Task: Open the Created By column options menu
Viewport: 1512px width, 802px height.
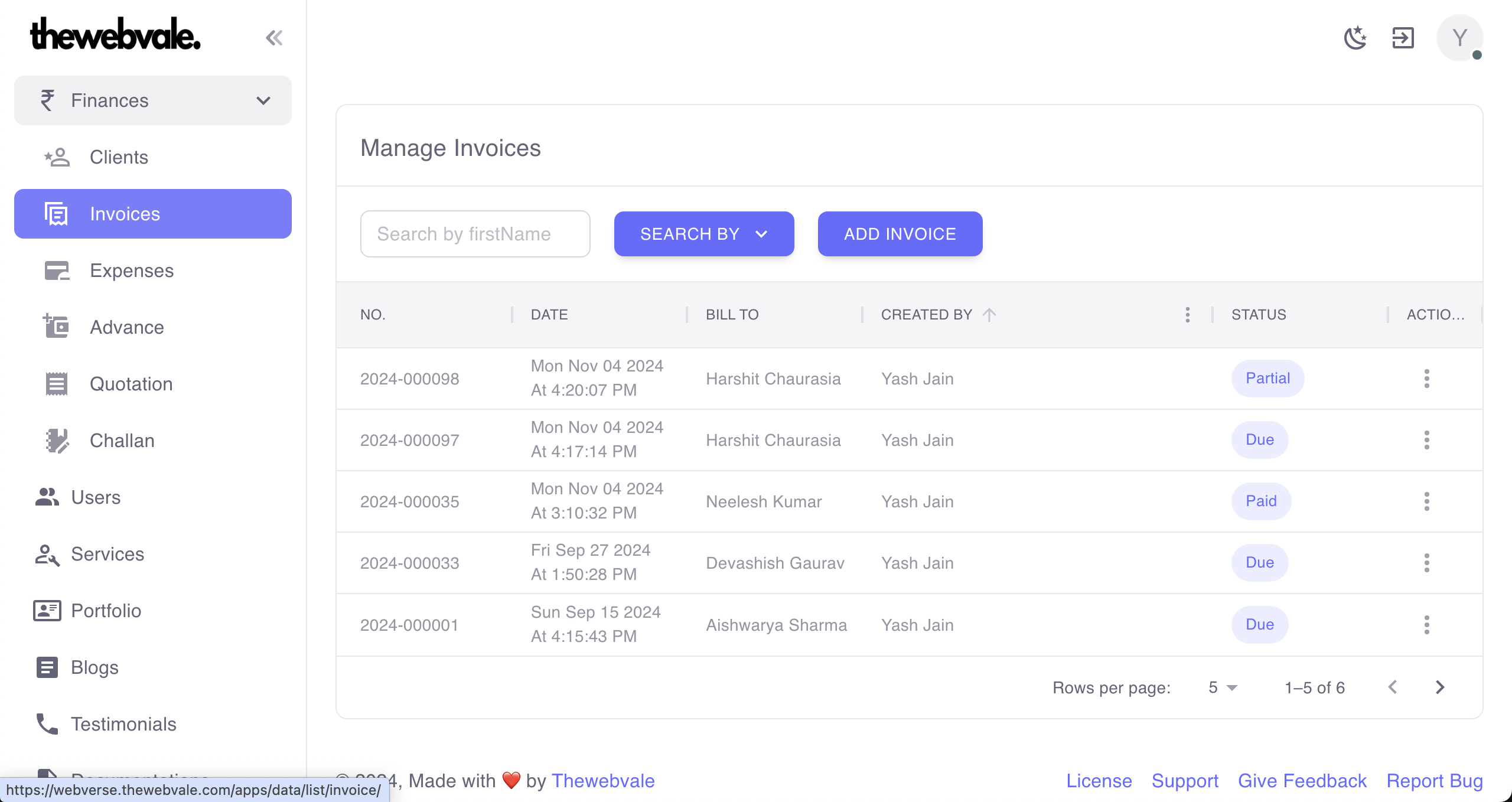Action: point(1187,315)
